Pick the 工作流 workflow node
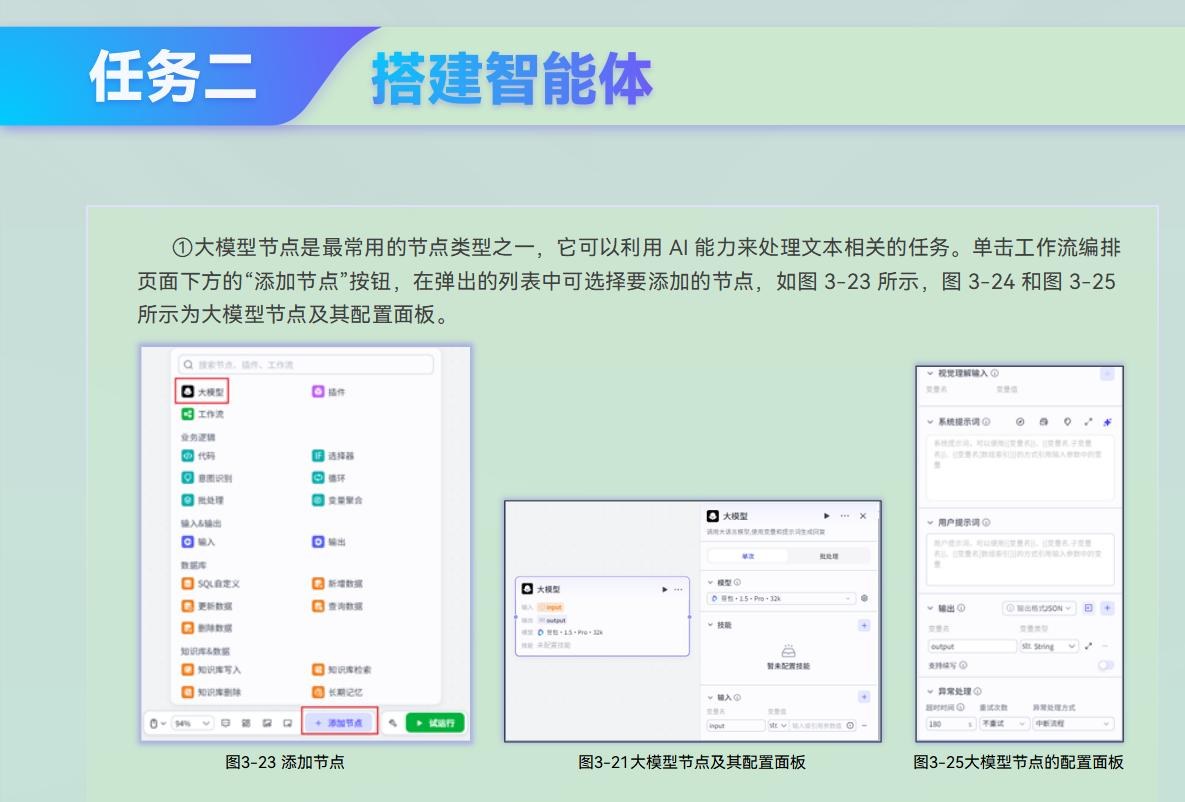1185x802 pixels. pos(203,414)
